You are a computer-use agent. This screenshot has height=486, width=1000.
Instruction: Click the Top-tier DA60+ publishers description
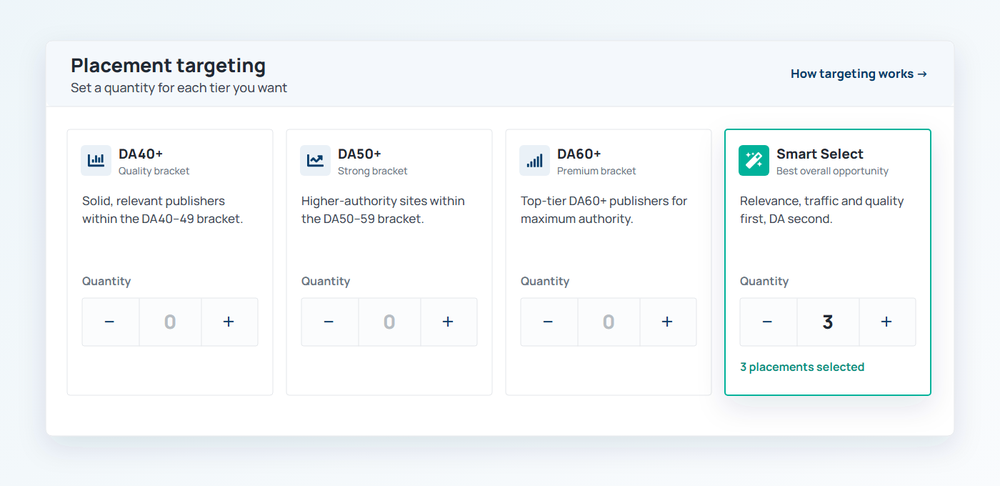pos(603,210)
